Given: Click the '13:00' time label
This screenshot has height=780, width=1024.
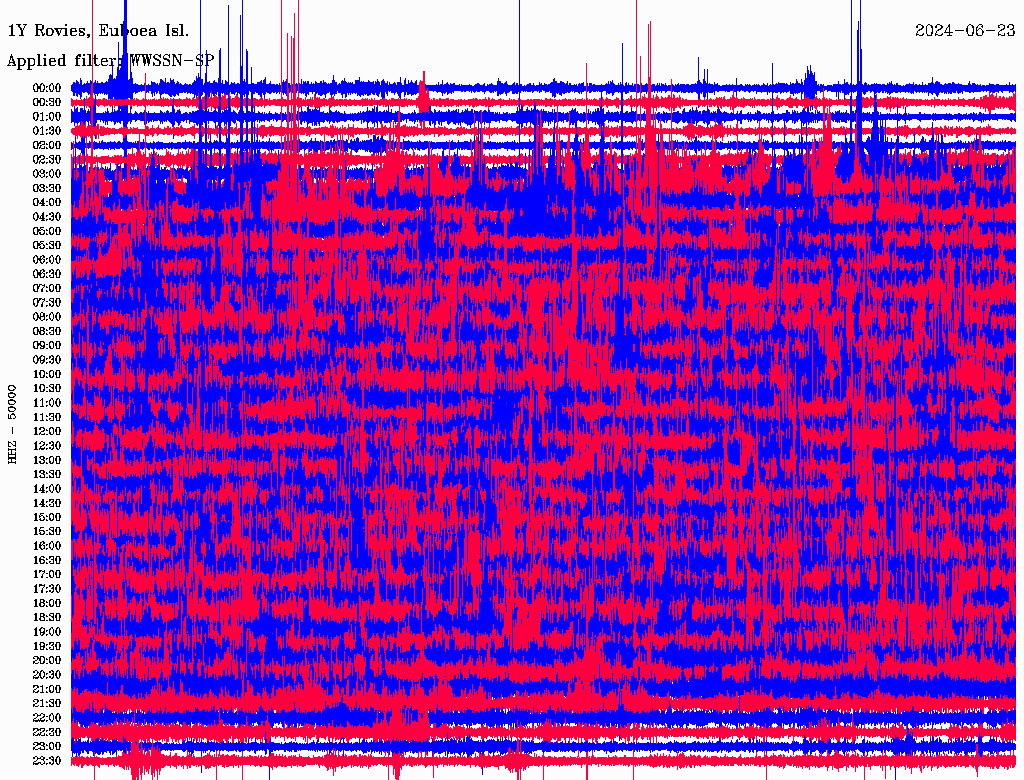Looking at the screenshot, I should pyautogui.click(x=47, y=461).
